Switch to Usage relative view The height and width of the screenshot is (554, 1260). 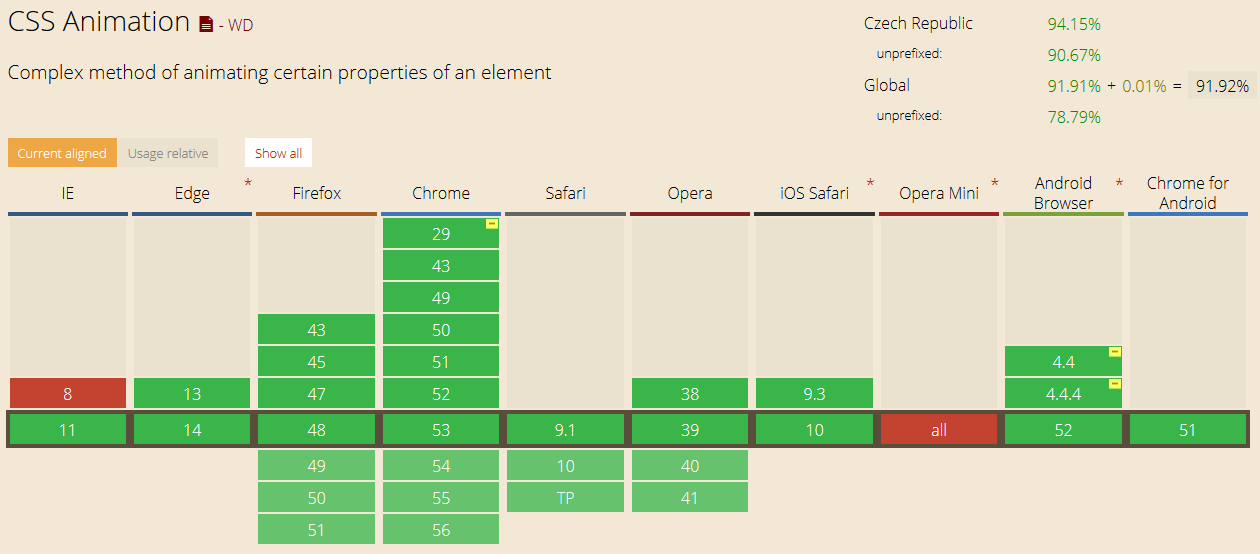coord(168,153)
